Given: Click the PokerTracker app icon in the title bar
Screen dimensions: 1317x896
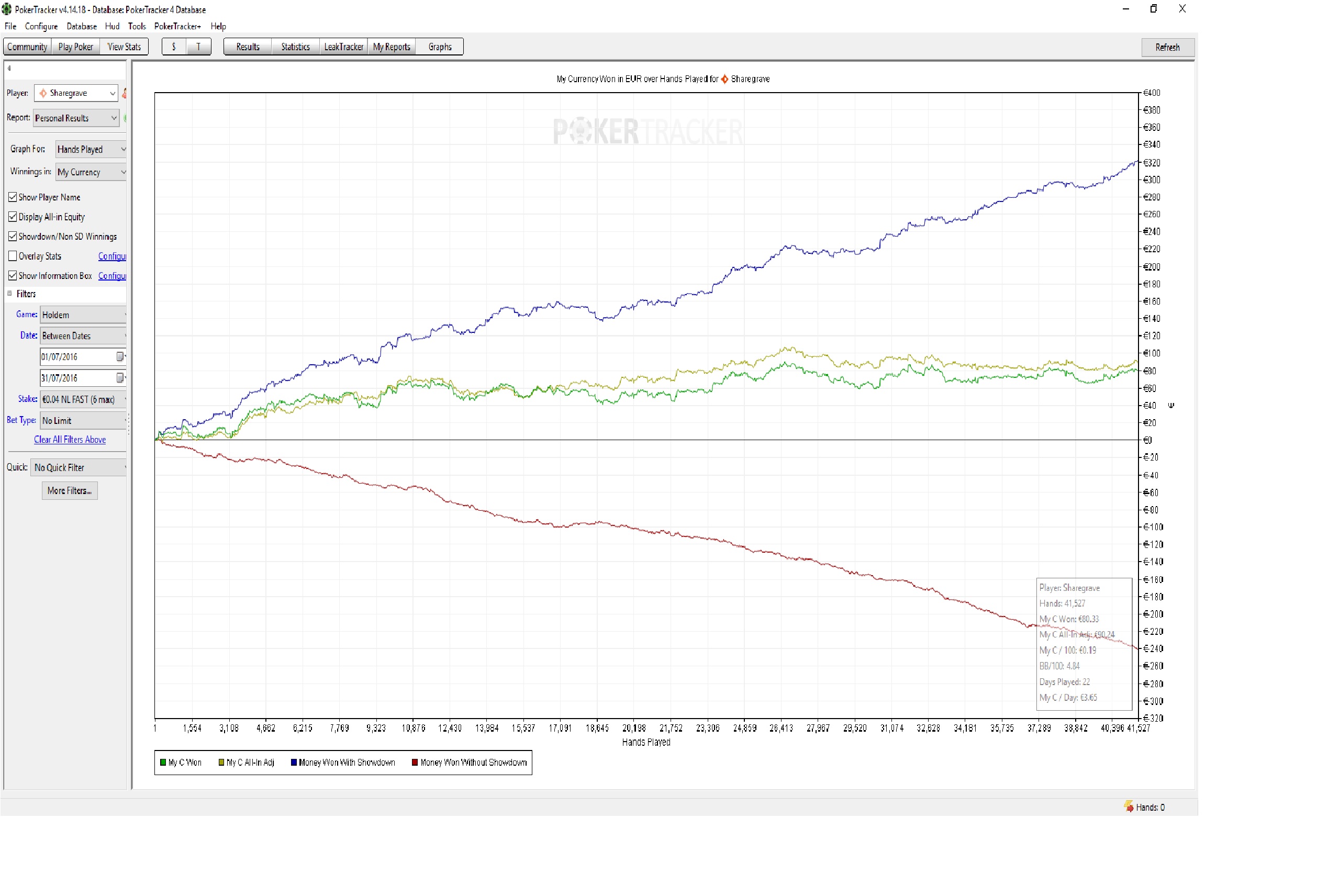Looking at the screenshot, I should click(6, 9).
